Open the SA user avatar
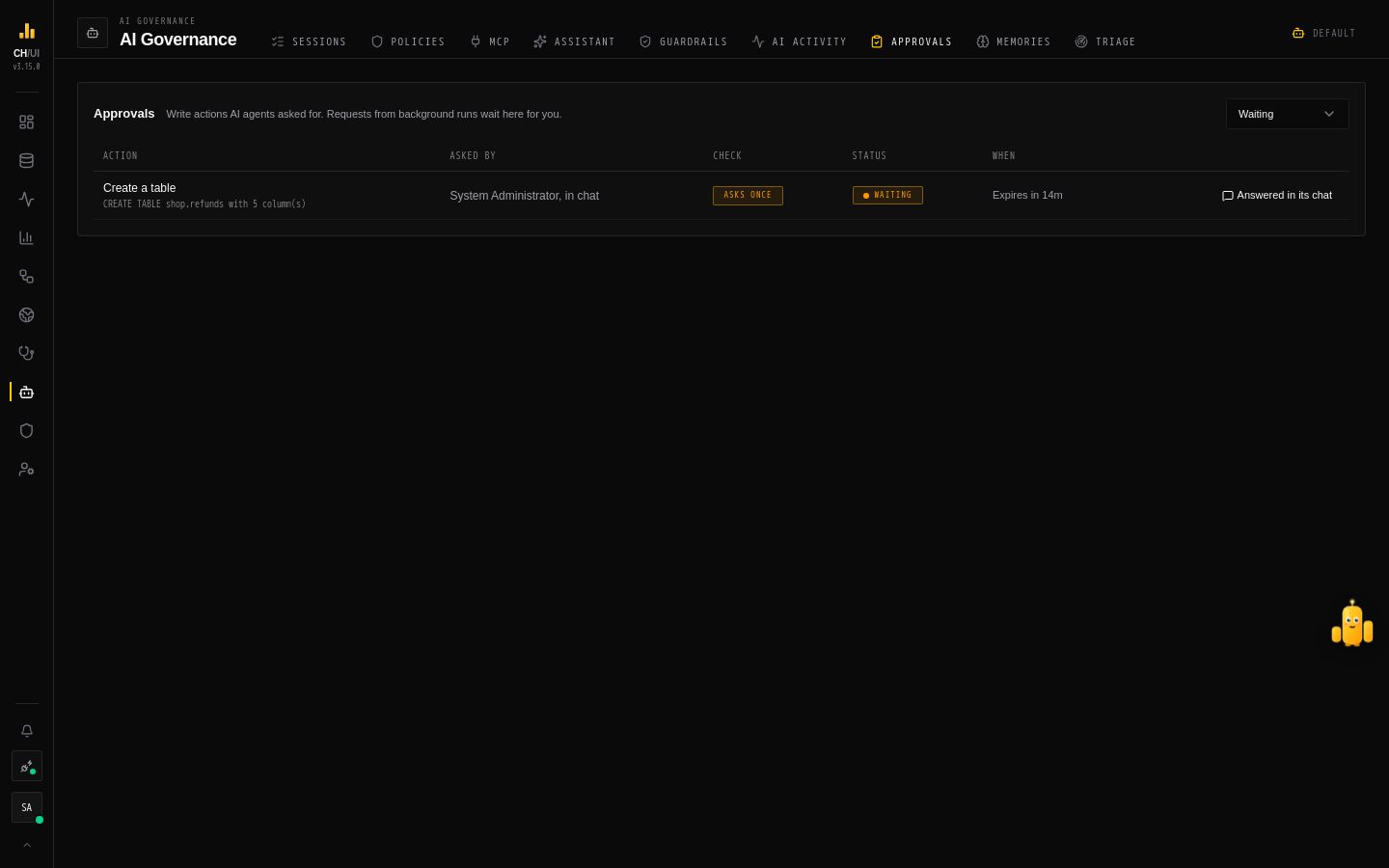This screenshot has height=868, width=1389. [27, 808]
